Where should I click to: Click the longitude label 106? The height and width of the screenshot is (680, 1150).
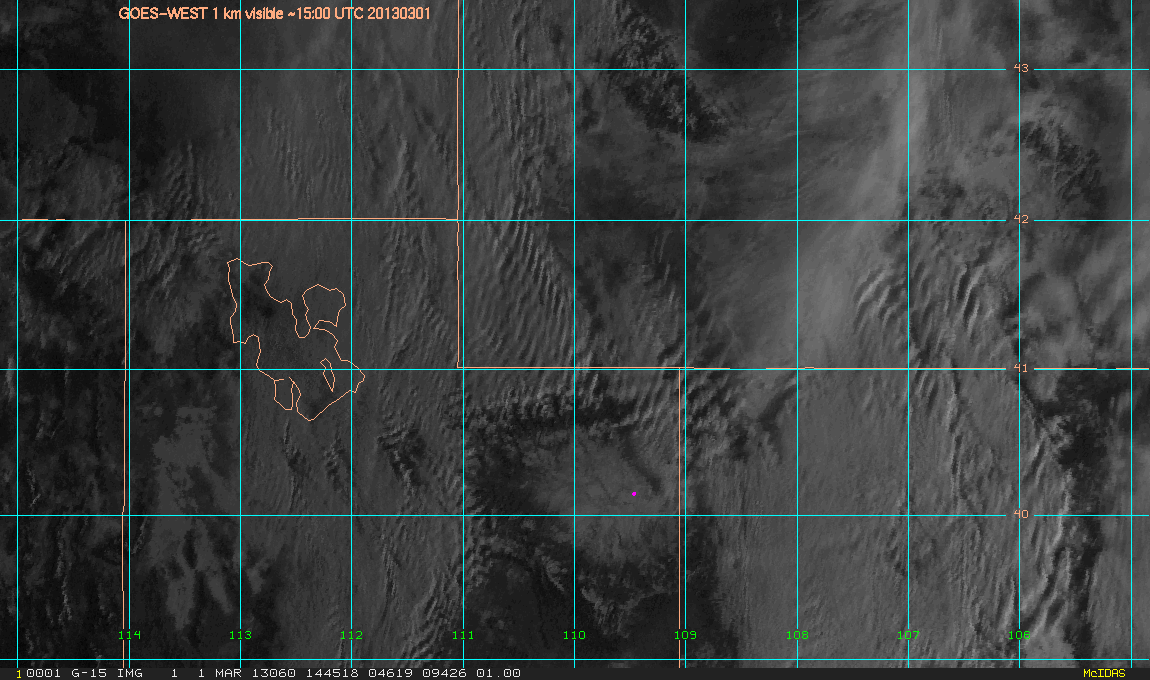tap(1019, 635)
